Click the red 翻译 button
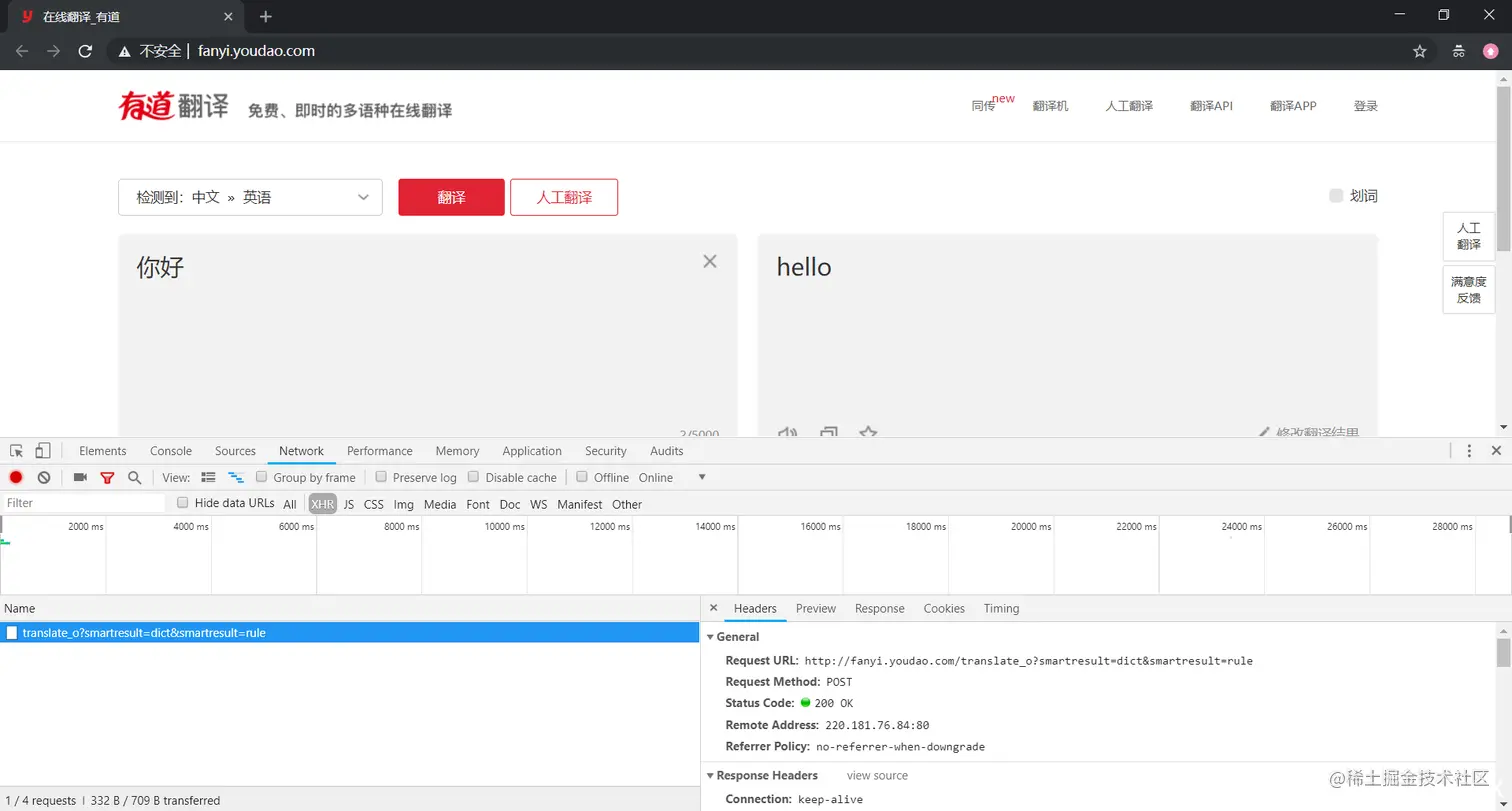The image size is (1512, 811). pos(451,197)
